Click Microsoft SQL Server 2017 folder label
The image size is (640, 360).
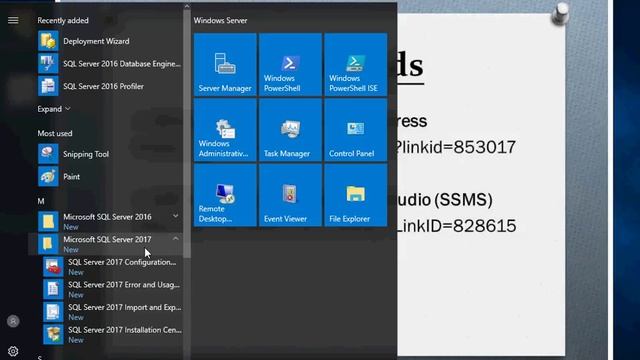[x=107, y=239]
